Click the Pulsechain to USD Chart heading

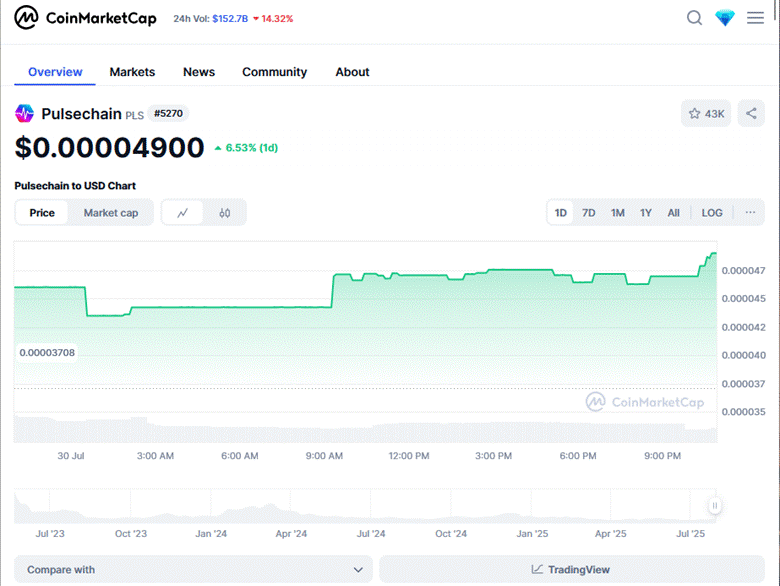coord(75,186)
